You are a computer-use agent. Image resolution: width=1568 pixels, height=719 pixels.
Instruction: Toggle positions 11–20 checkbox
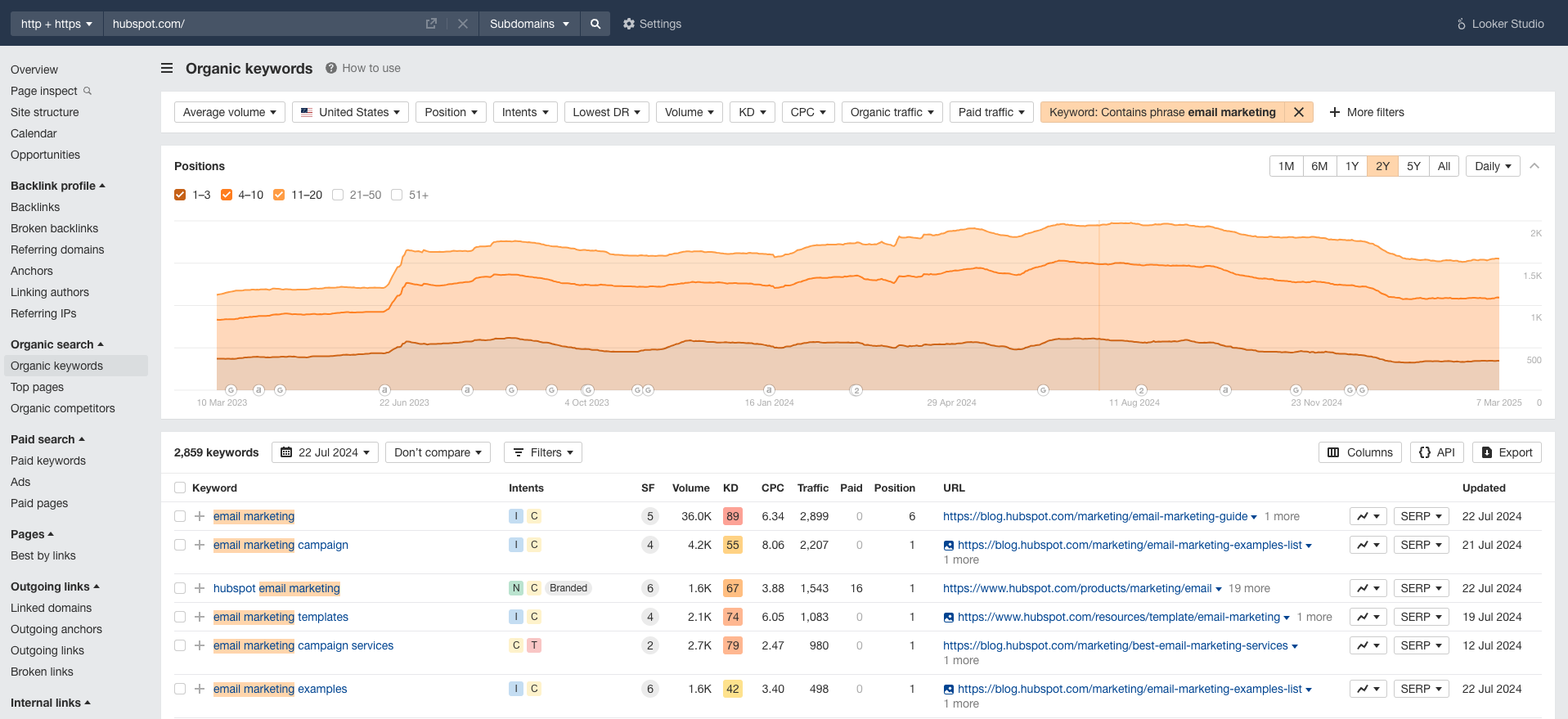(x=279, y=195)
